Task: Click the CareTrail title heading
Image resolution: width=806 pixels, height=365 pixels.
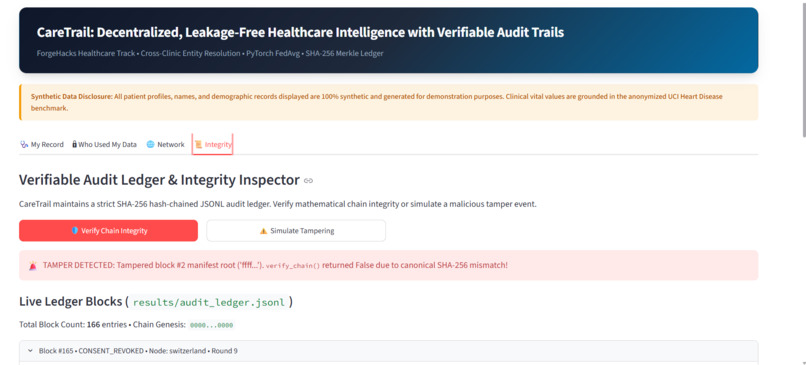Action: point(300,32)
